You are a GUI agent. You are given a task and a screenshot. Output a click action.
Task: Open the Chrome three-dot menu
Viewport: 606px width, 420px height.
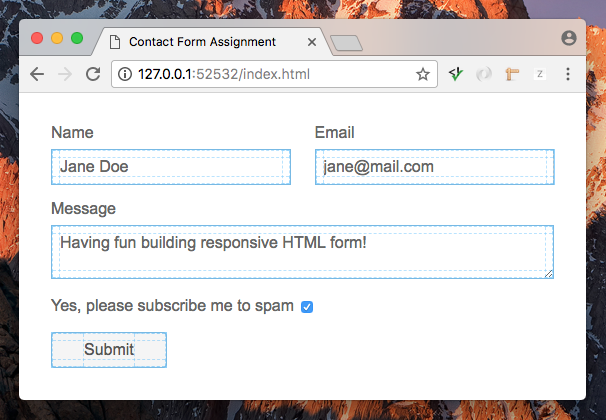pyautogui.click(x=568, y=74)
